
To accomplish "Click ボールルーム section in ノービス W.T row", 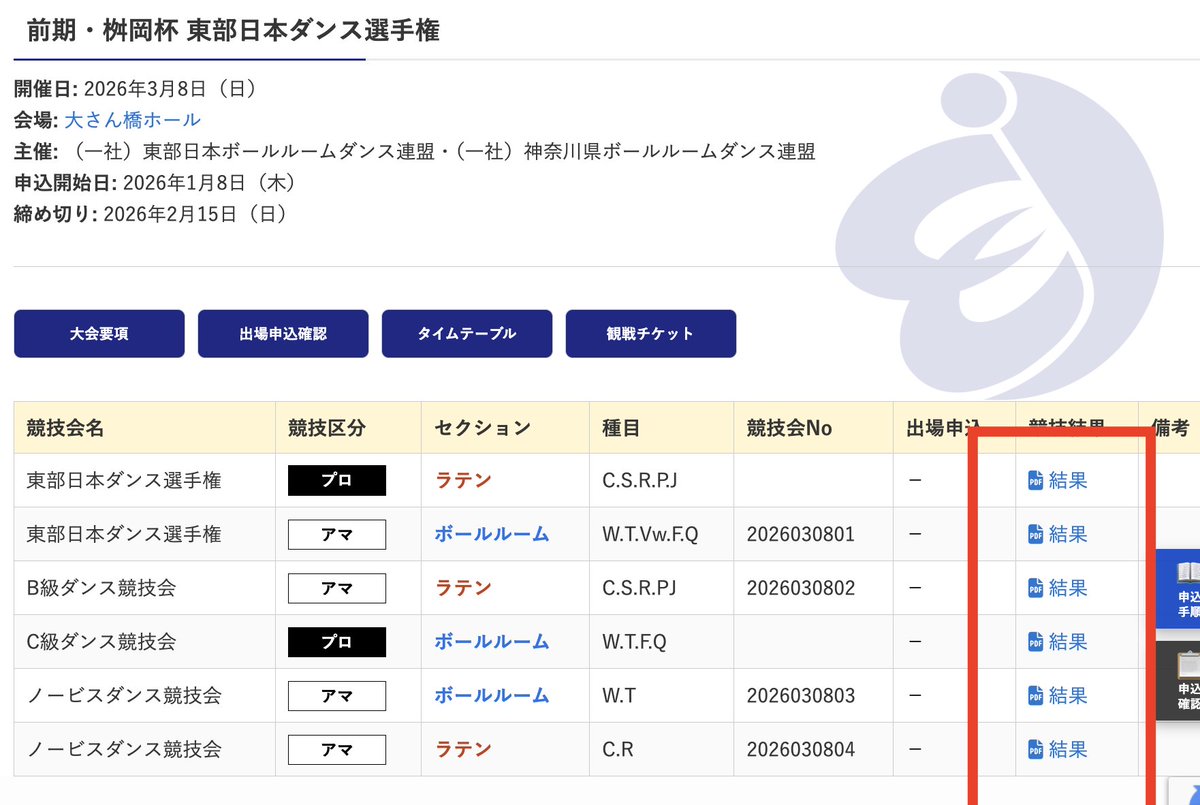I will [492, 696].
